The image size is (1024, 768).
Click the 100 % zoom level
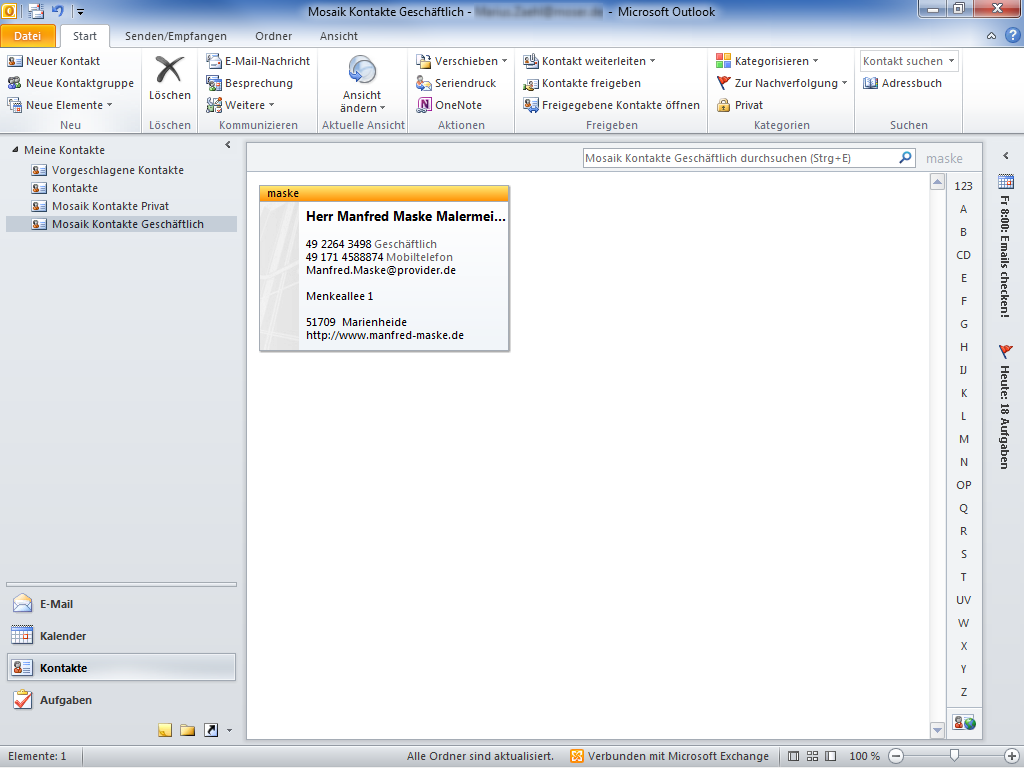[864, 756]
